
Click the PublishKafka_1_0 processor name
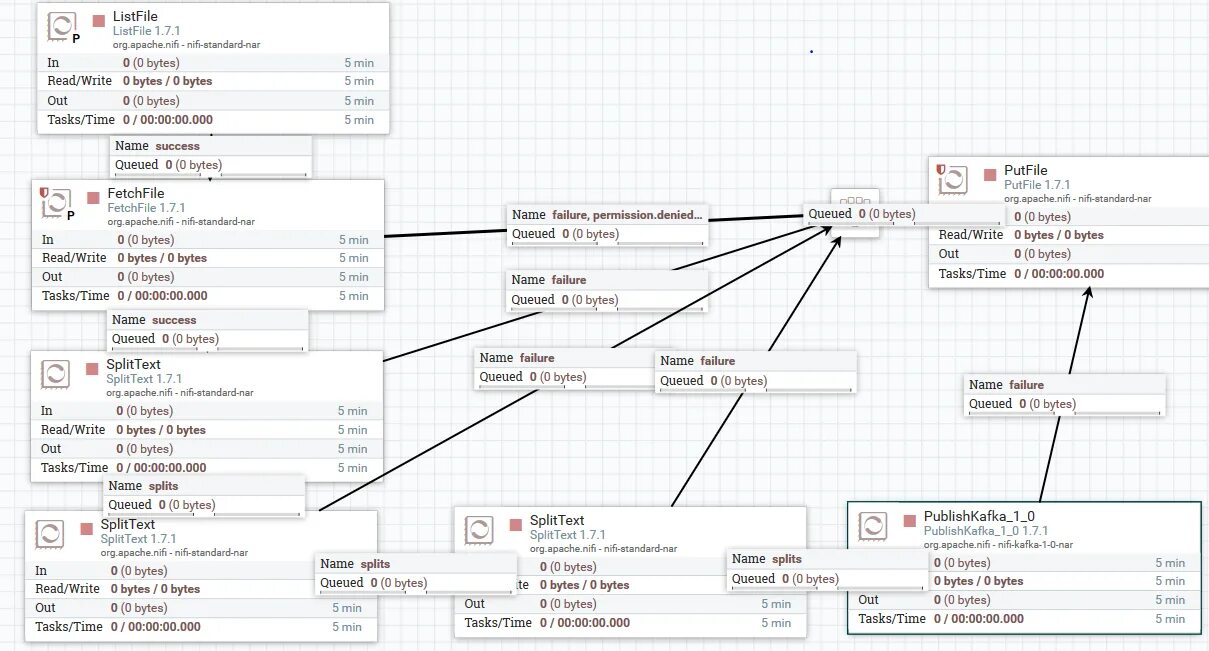979,517
